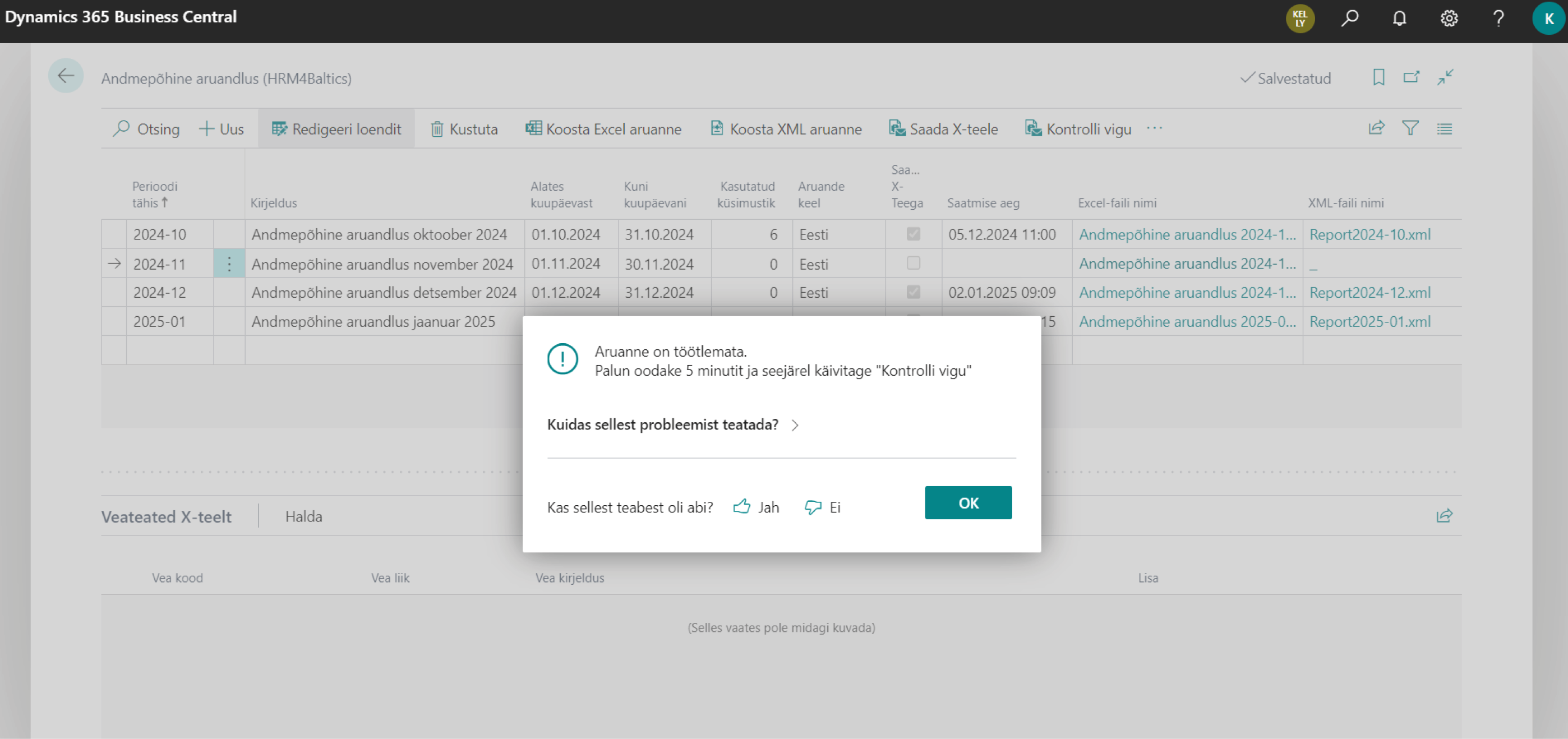Open Report2024-10.xml link
This screenshot has height=739, width=1568.
coord(1369,234)
